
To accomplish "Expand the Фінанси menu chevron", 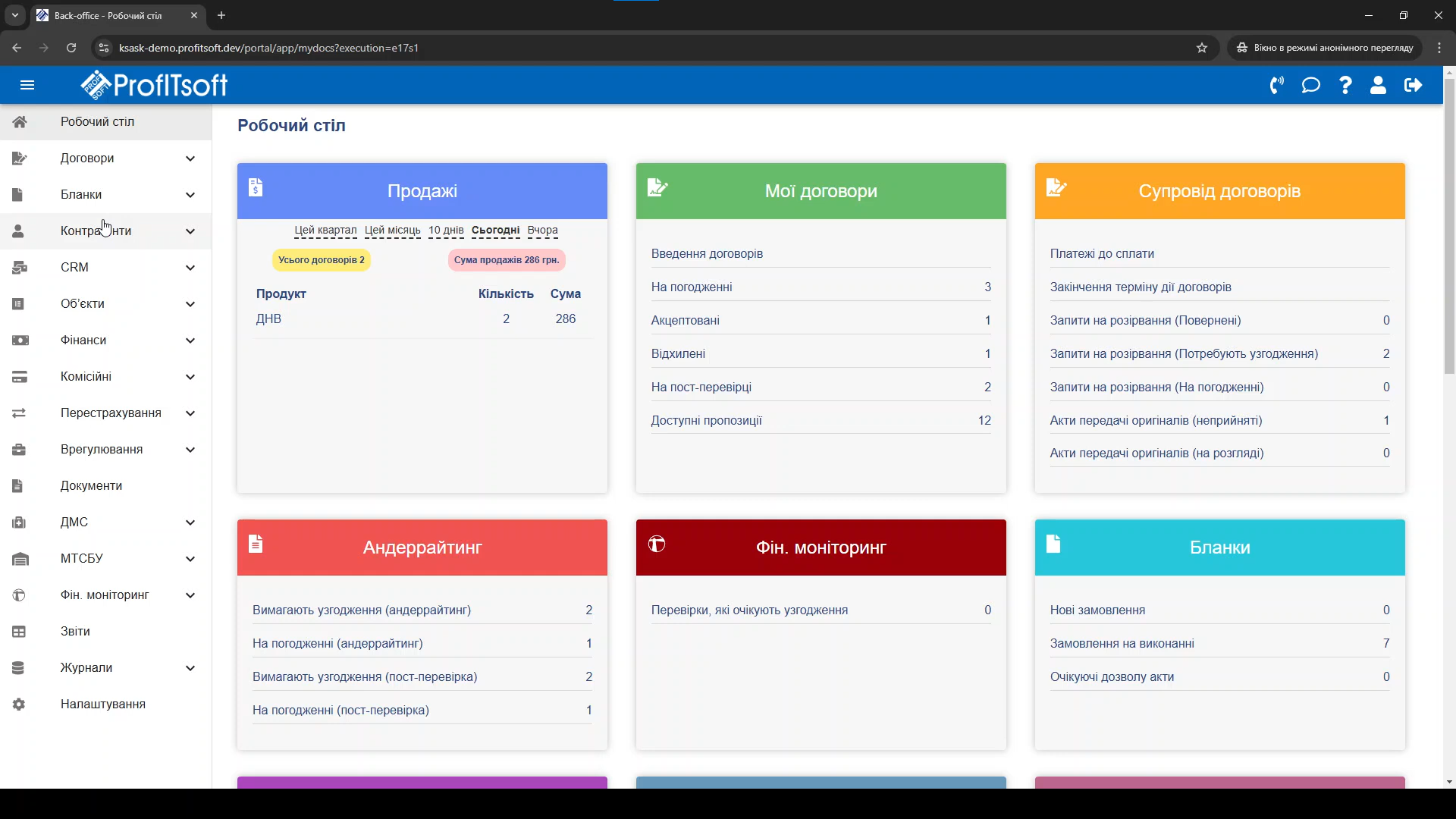I will [x=190, y=340].
